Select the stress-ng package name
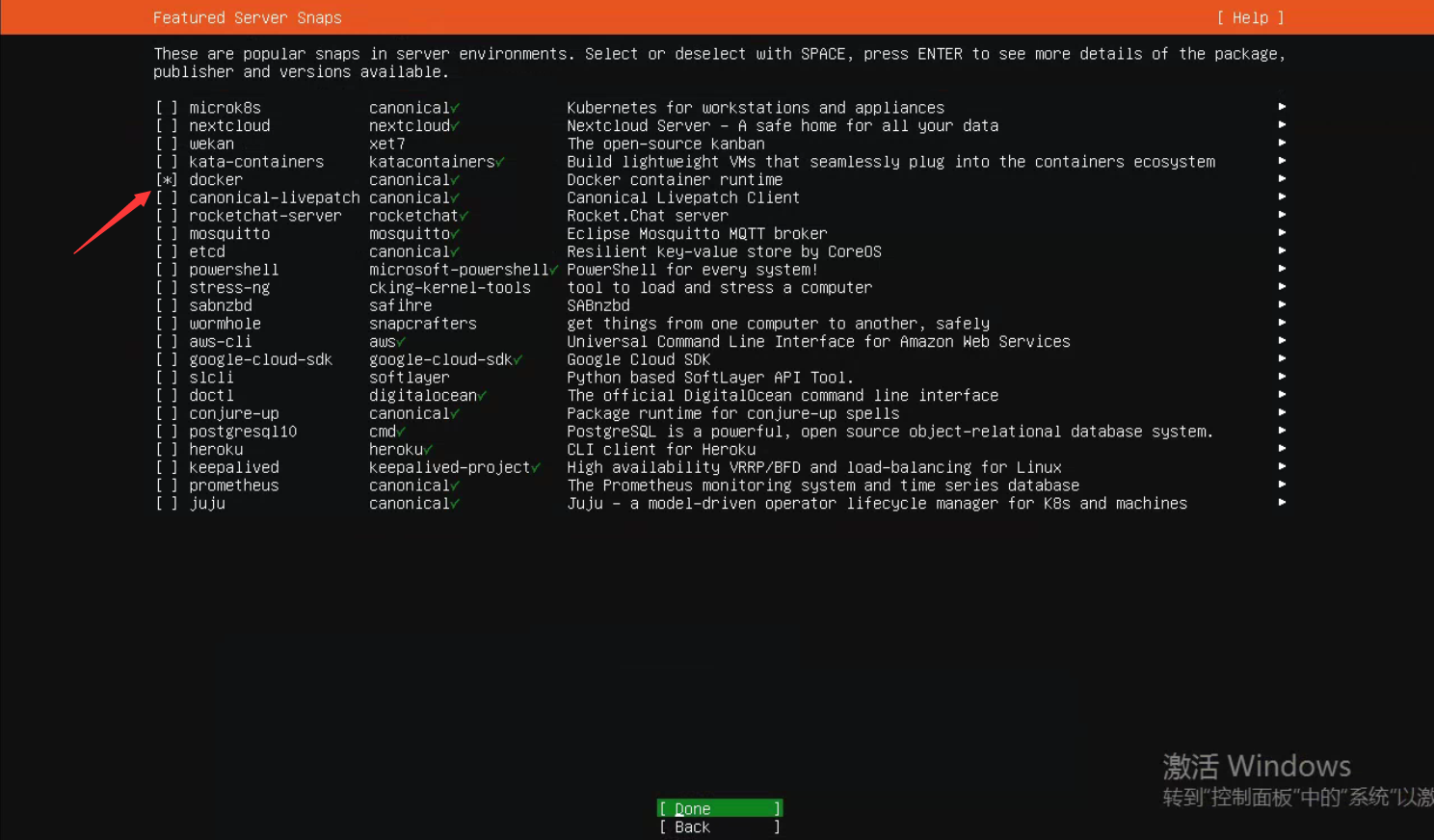Image resolution: width=1434 pixels, height=840 pixels. tap(229, 288)
